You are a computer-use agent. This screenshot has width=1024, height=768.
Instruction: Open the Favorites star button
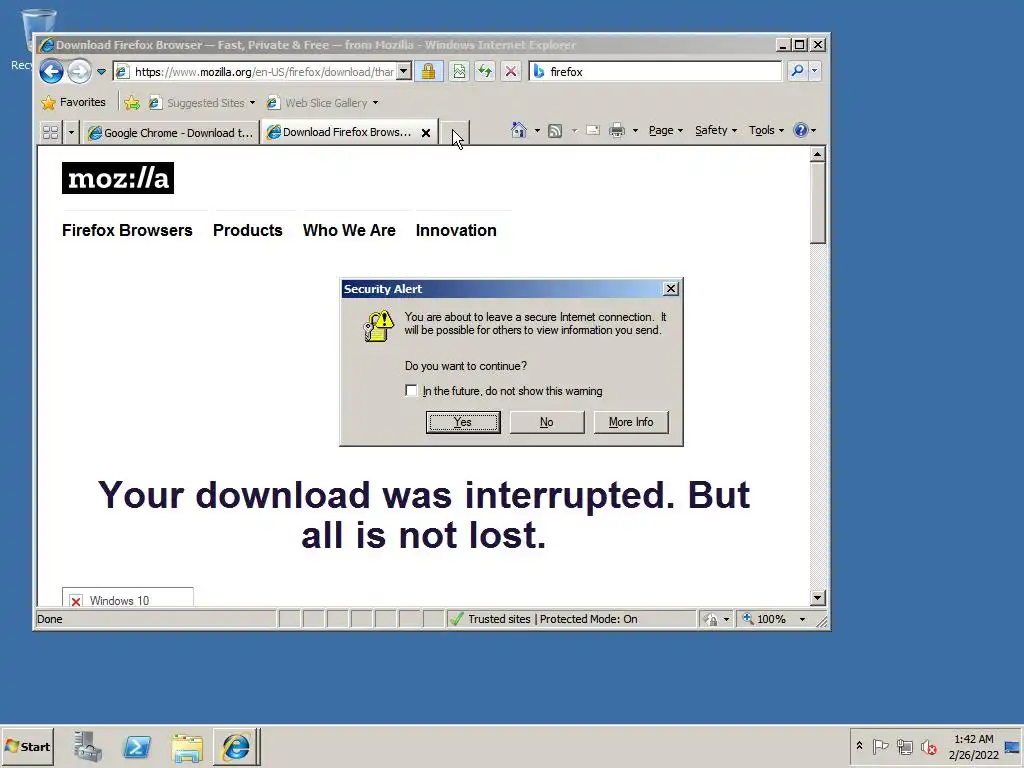(73, 103)
